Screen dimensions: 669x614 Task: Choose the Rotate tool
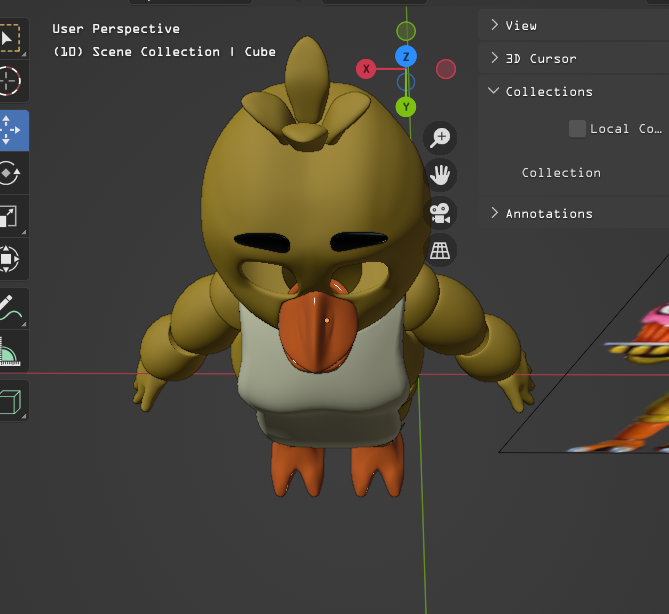[x=10, y=173]
